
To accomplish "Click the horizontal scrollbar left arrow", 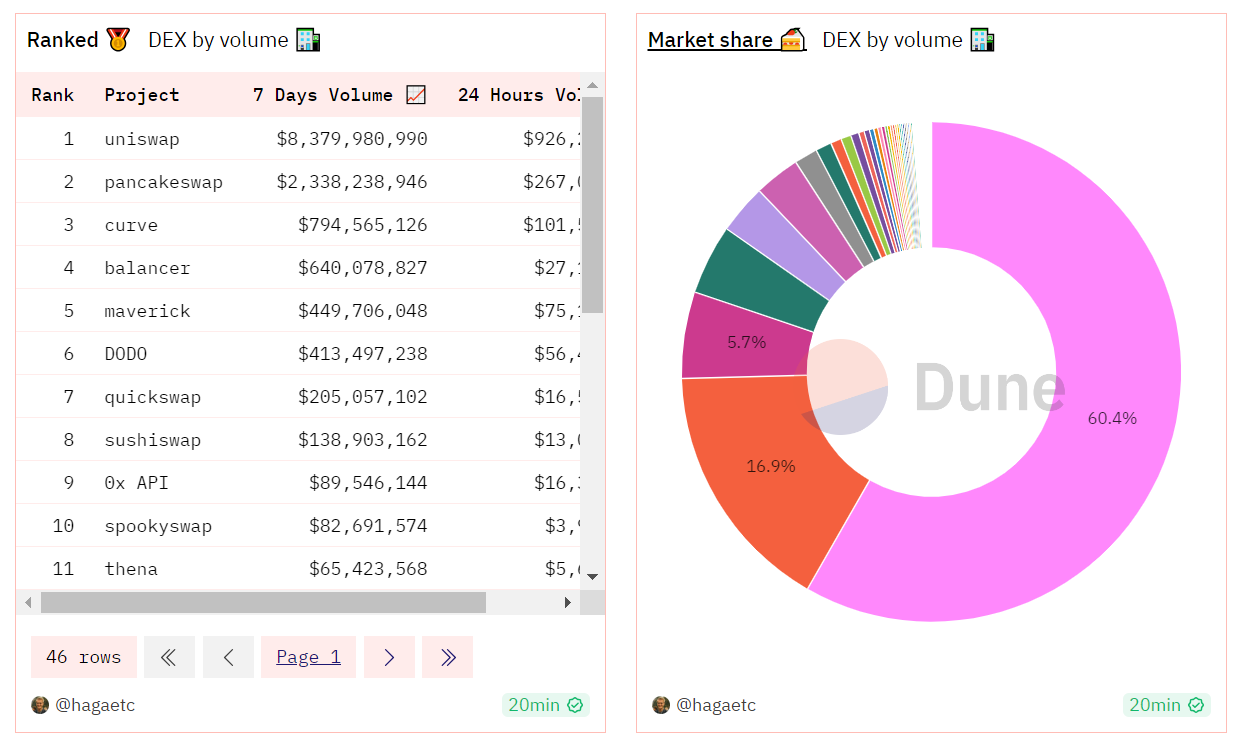I will (28, 602).
